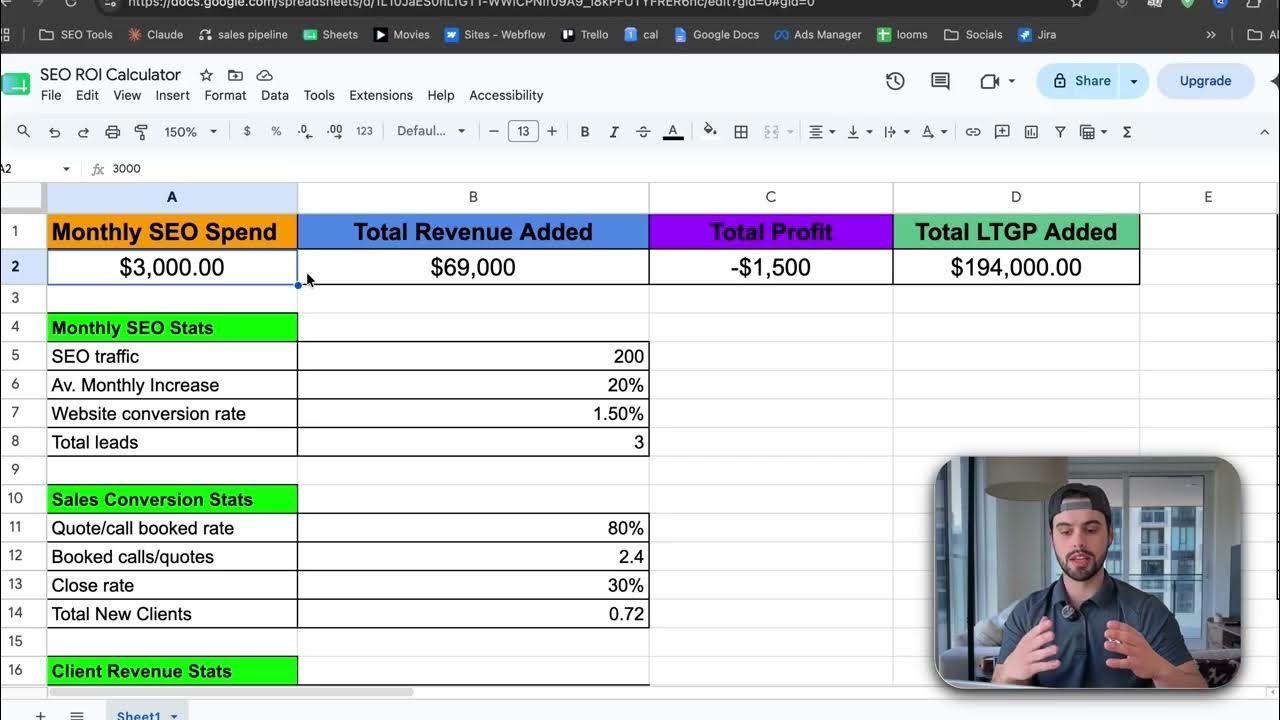
Task: Toggle bold formatting
Action: tap(585, 132)
